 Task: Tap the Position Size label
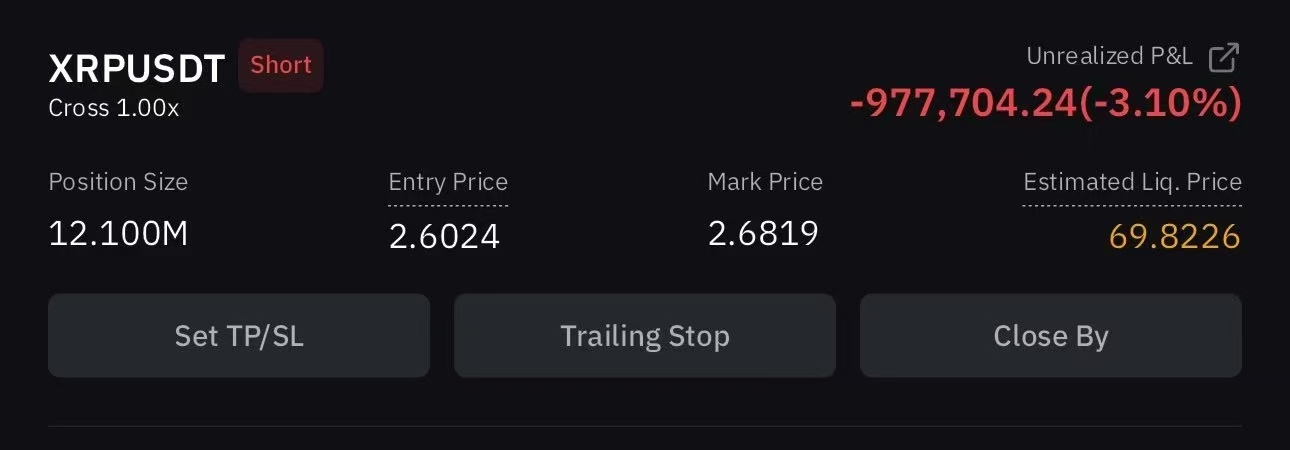click(118, 182)
